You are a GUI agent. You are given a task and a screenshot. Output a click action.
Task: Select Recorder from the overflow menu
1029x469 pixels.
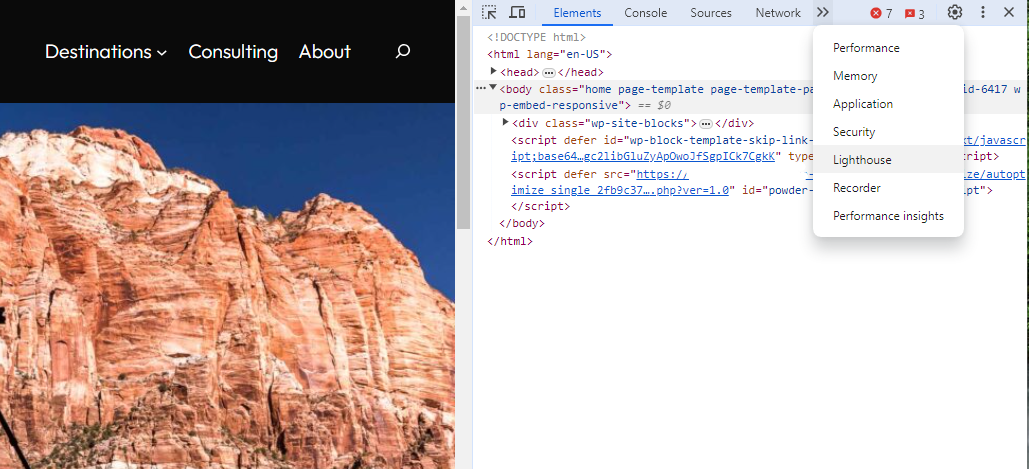(888, 188)
